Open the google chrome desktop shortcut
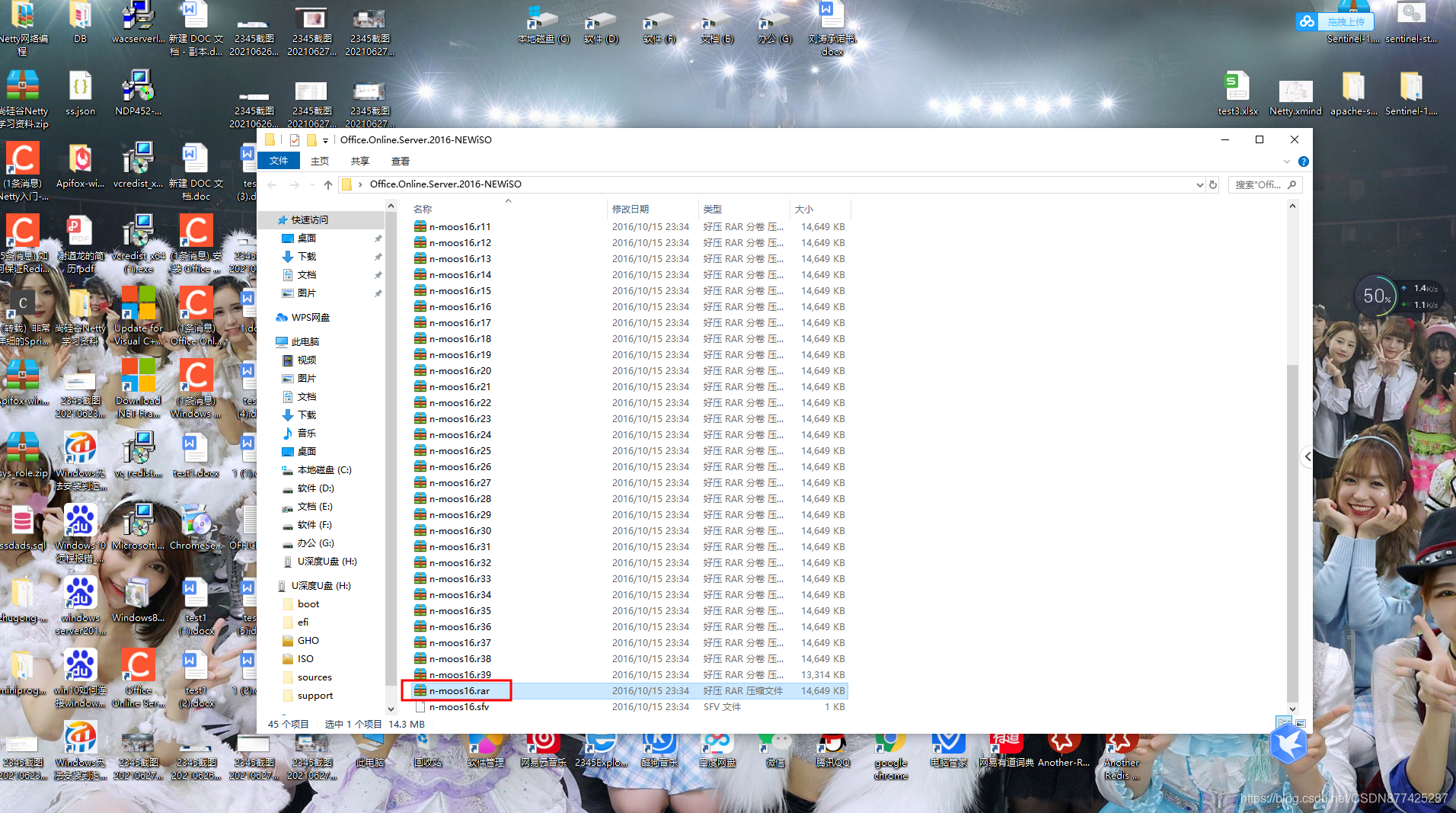1456x813 pixels. pyautogui.click(x=890, y=757)
